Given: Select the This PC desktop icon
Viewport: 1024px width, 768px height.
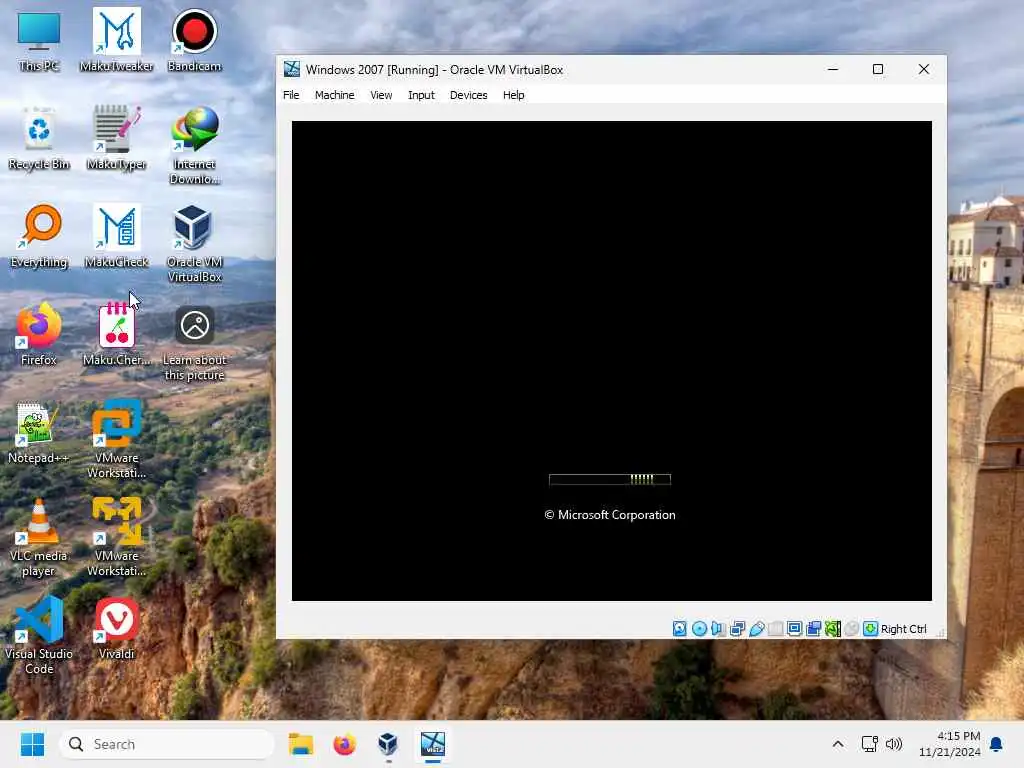Looking at the screenshot, I should pyautogui.click(x=39, y=41).
